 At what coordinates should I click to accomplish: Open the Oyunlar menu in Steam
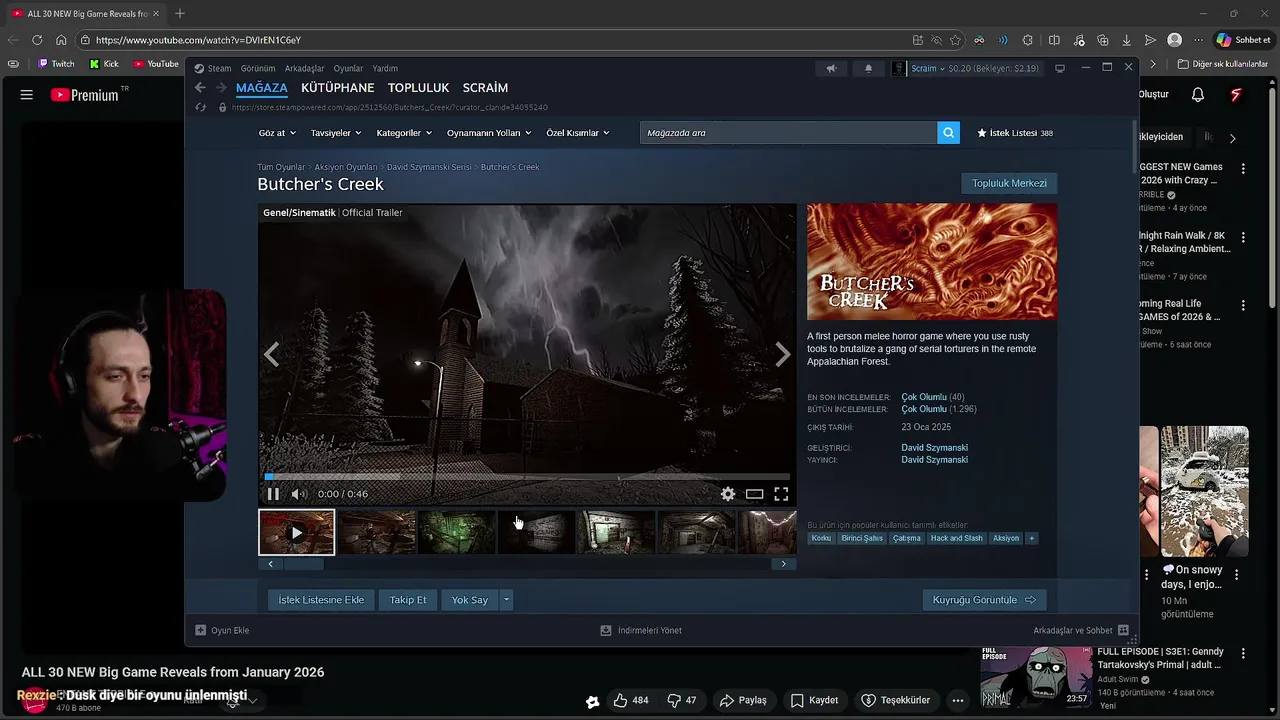[348, 69]
